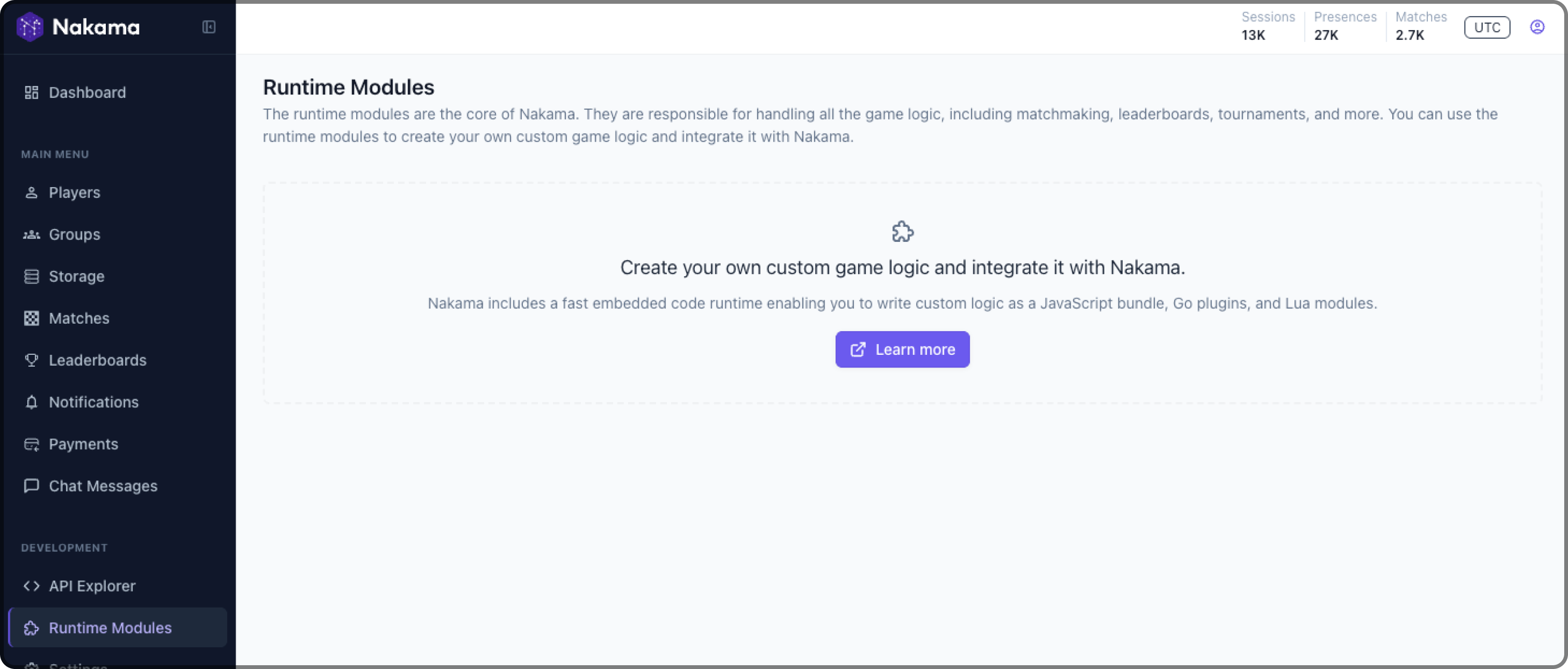Click the Groups people icon
Viewport: 1568px width, 669px height.
tap(32, 234)
